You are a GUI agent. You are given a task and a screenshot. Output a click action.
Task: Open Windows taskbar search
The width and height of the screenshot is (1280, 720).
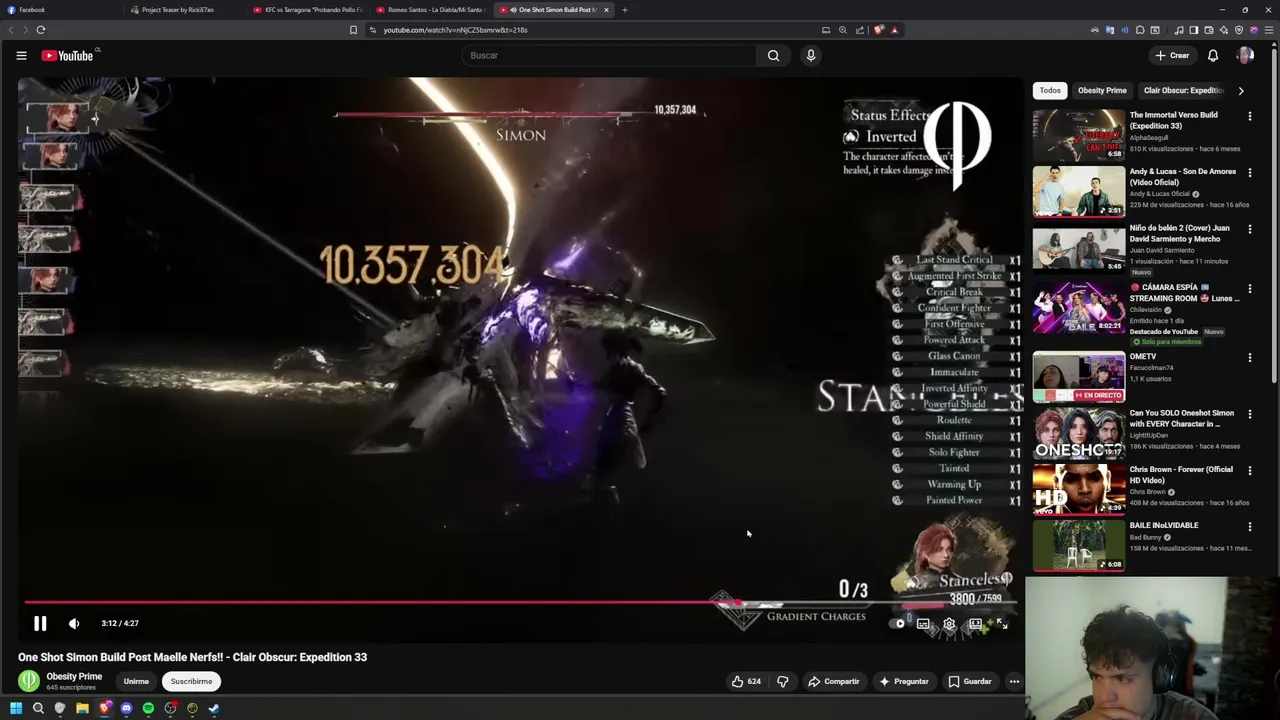(x=38, y=709)
